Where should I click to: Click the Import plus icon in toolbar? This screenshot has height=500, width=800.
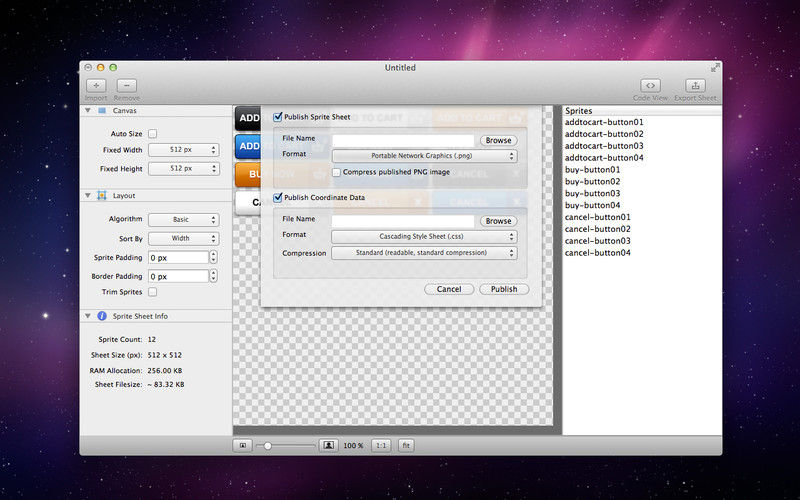tap(96, 86)
